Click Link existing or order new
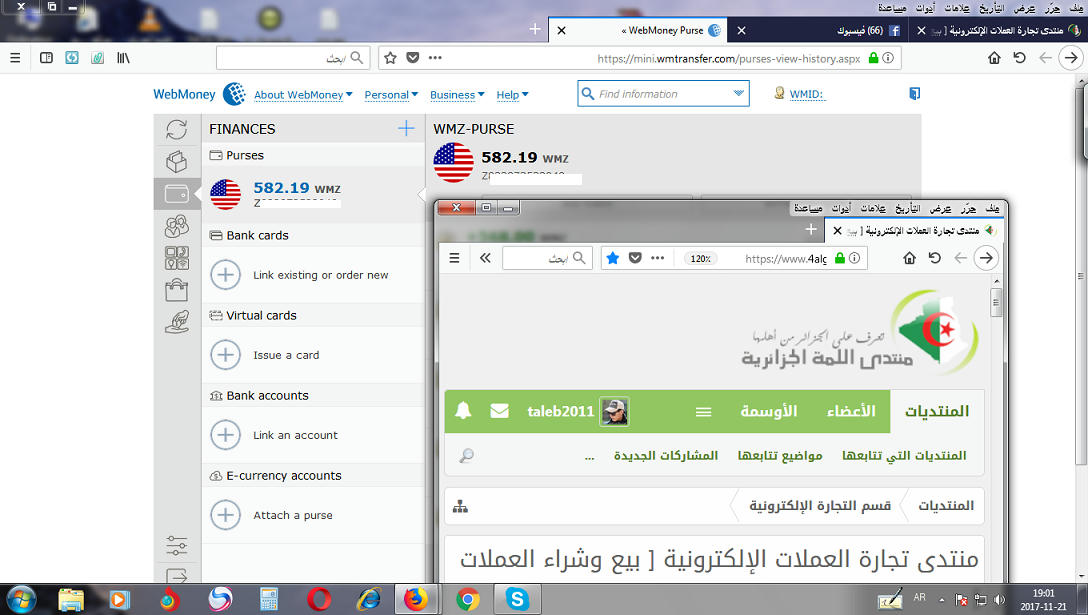This screenshot has height=615, width=1088. click(x=320, y=275)
